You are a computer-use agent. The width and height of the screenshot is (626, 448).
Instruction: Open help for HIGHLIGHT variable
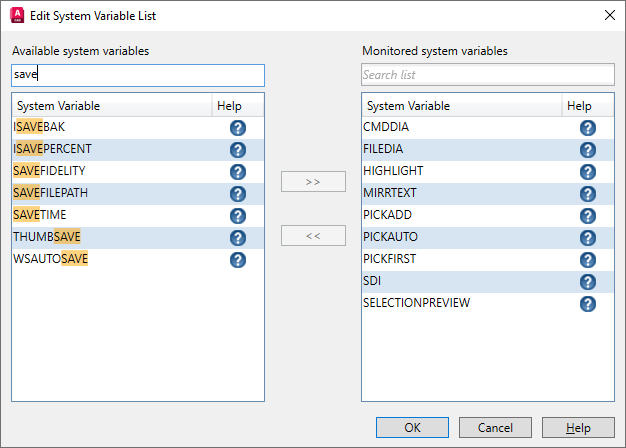[588, 172]
